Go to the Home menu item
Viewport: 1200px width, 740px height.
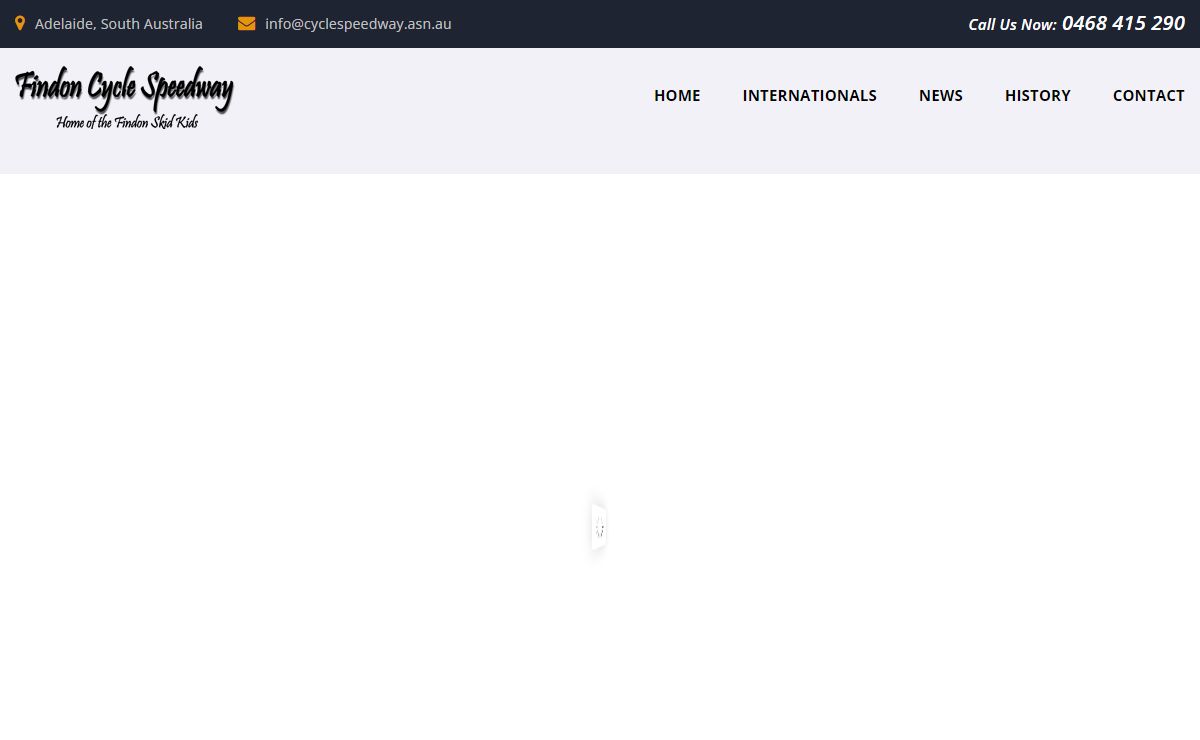677,95
